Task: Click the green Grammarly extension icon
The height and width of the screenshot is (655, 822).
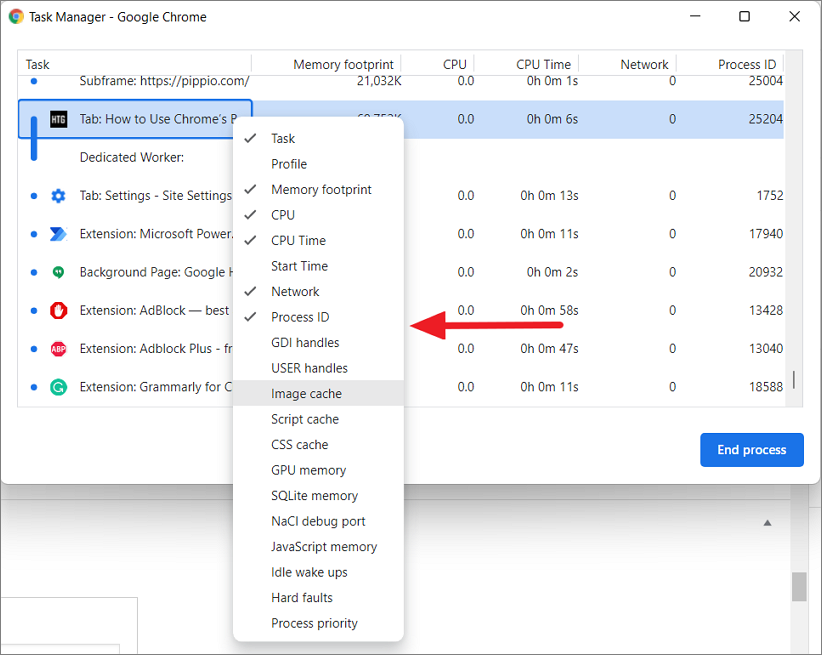Action: (58, 387)
